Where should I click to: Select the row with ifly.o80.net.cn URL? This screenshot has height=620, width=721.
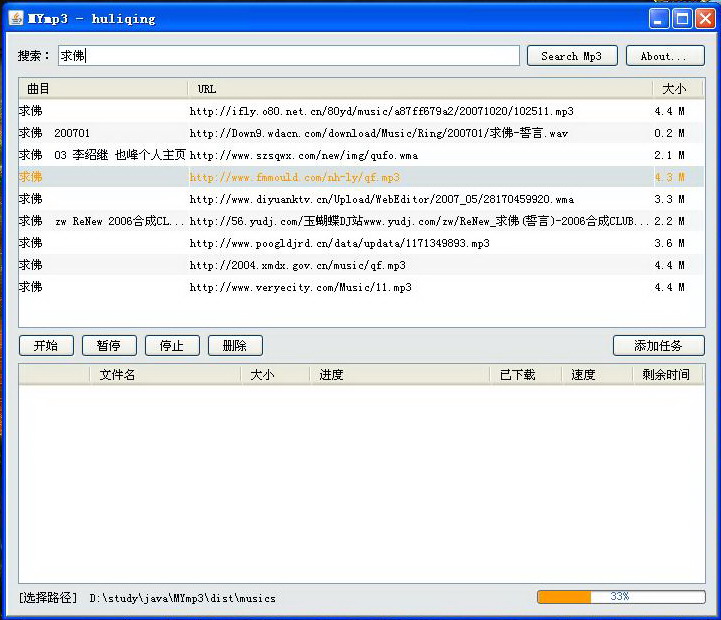coord(361,111)
